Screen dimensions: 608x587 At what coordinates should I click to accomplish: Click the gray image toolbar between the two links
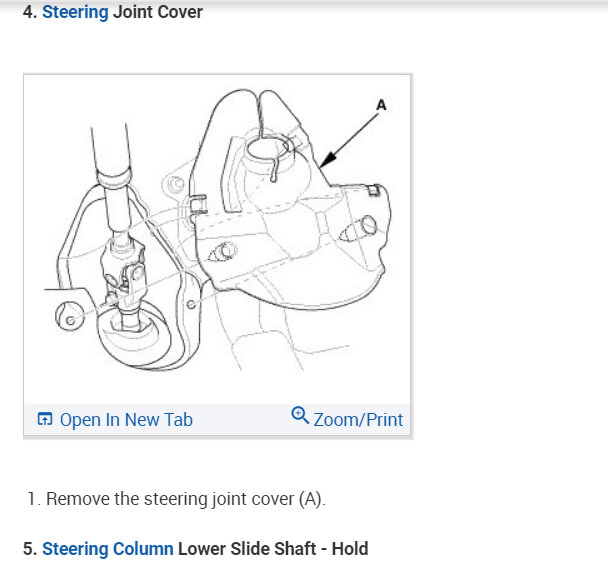click(242, 420)
